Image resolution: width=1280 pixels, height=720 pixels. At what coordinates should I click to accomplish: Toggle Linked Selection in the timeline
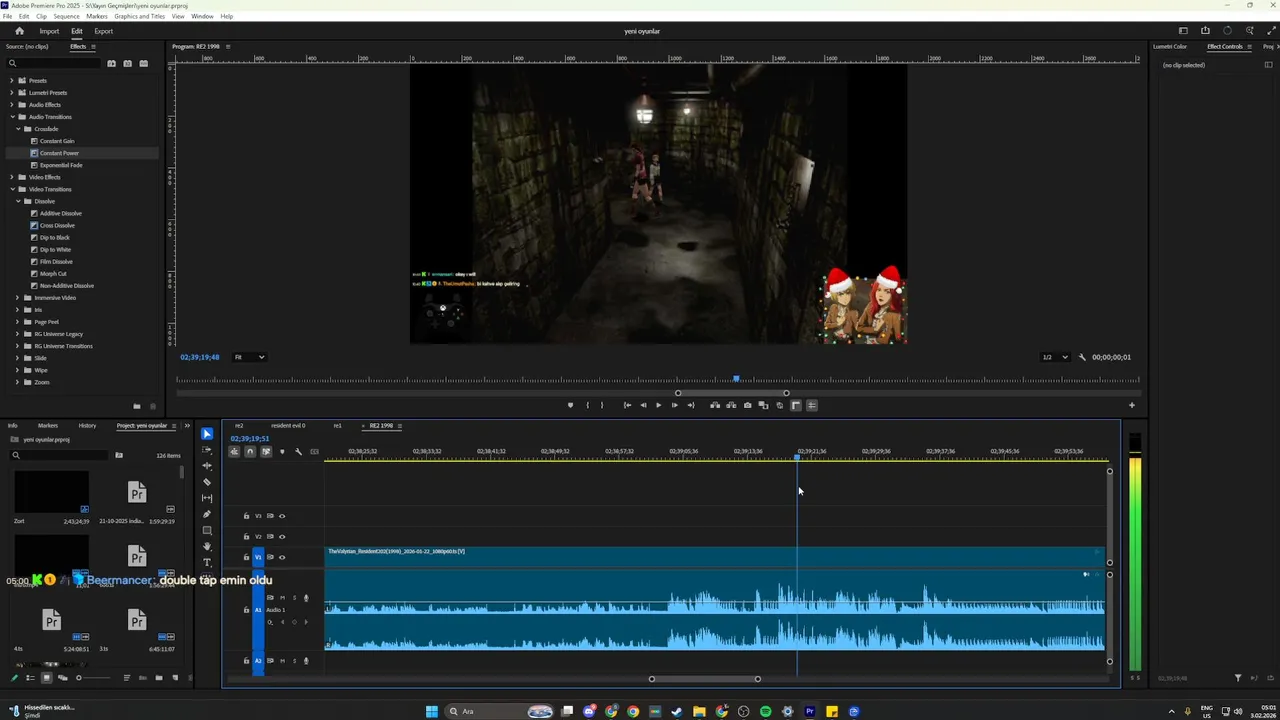[x=266, y=452]
